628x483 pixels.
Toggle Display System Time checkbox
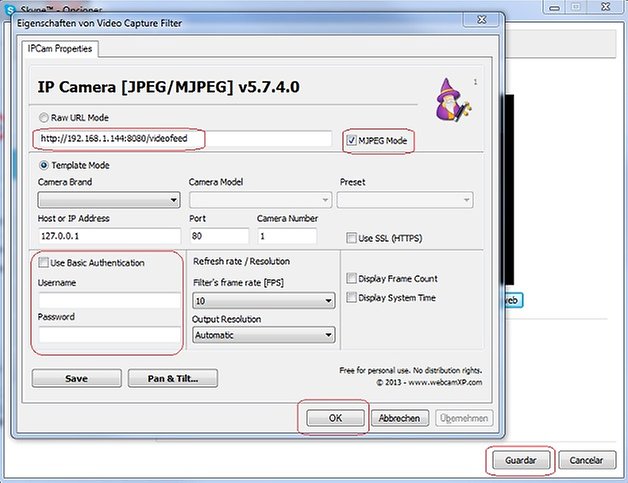351,297
